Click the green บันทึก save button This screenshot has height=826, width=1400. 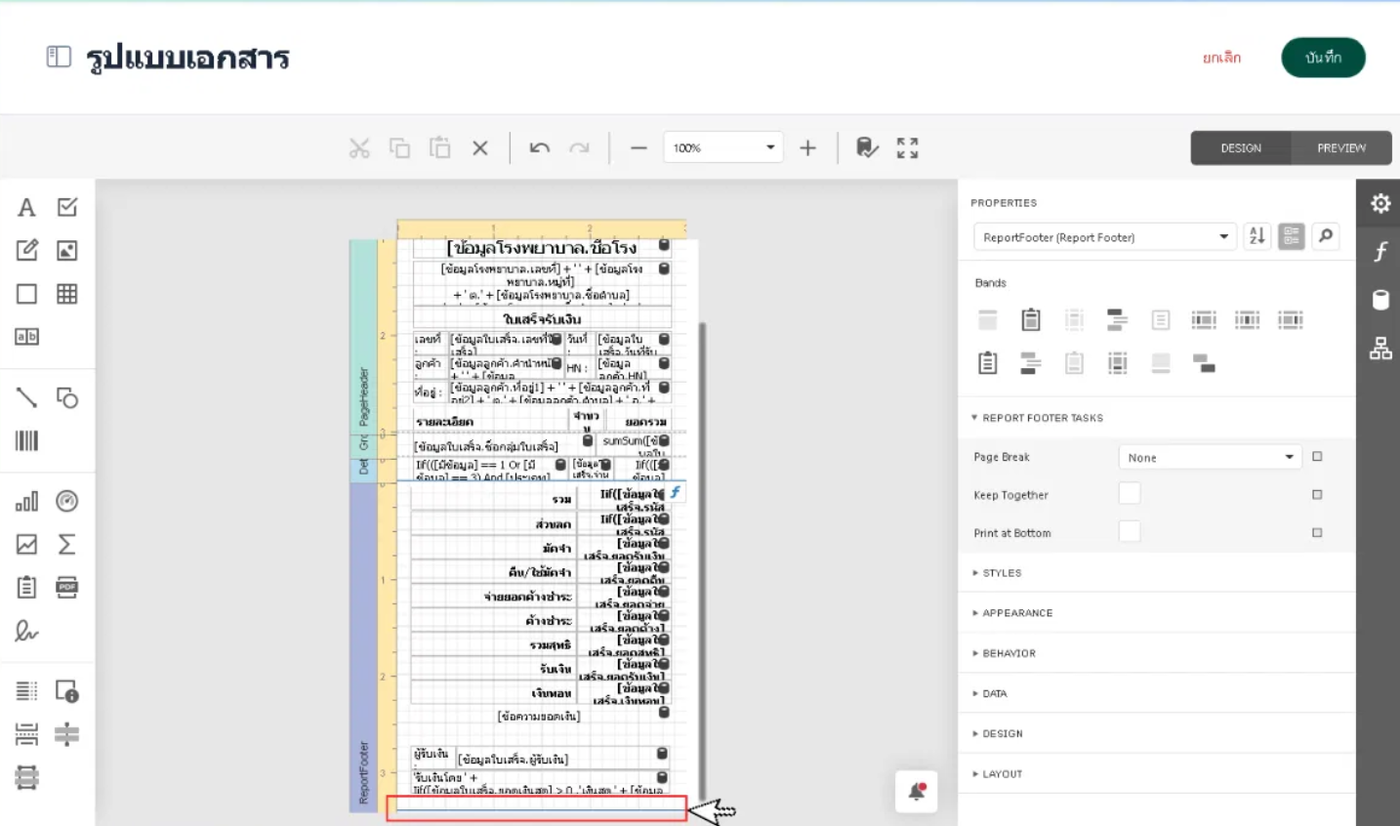1322,58
